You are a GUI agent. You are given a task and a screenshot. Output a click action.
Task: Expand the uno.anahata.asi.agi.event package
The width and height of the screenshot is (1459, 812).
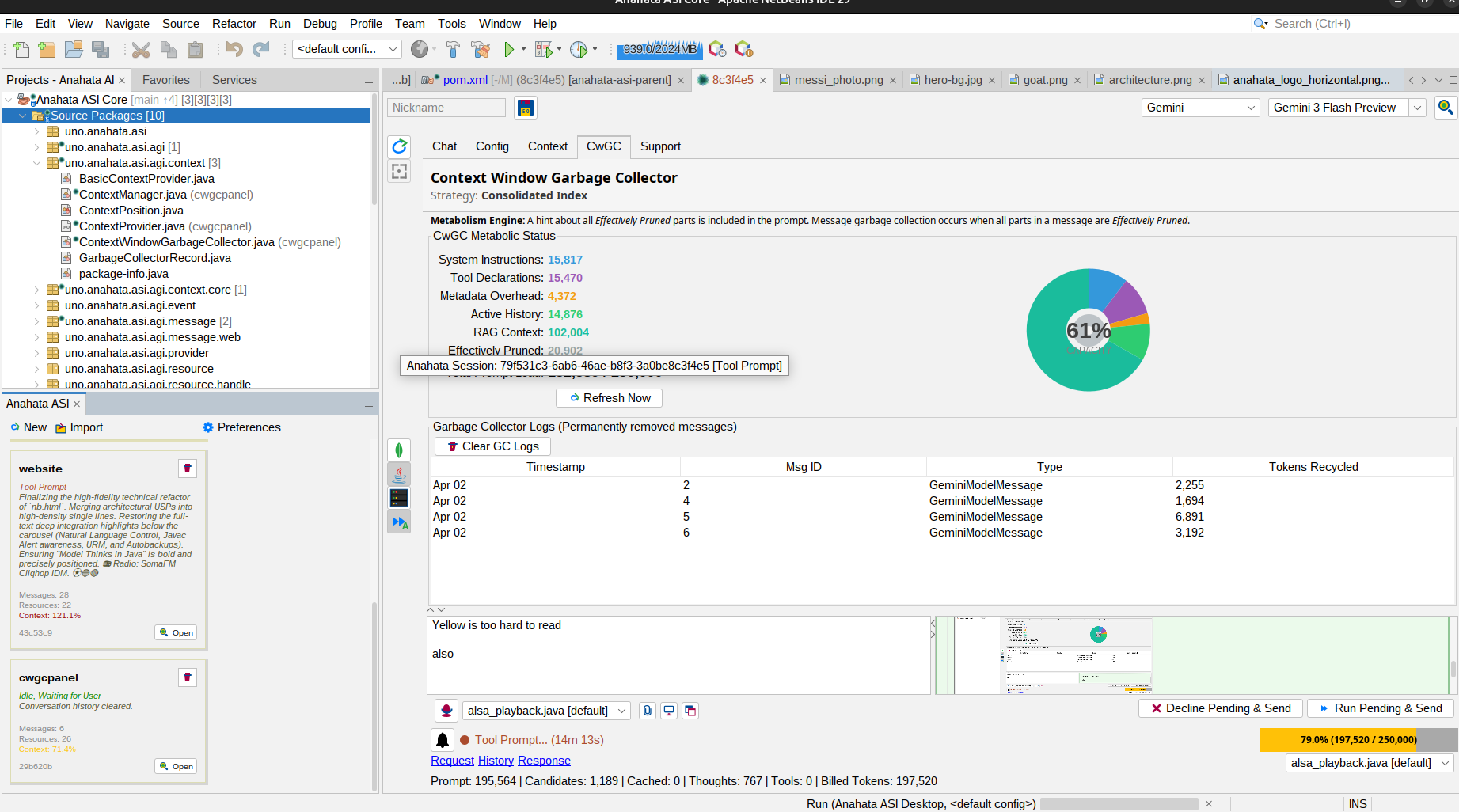click(x=36, y=305)
